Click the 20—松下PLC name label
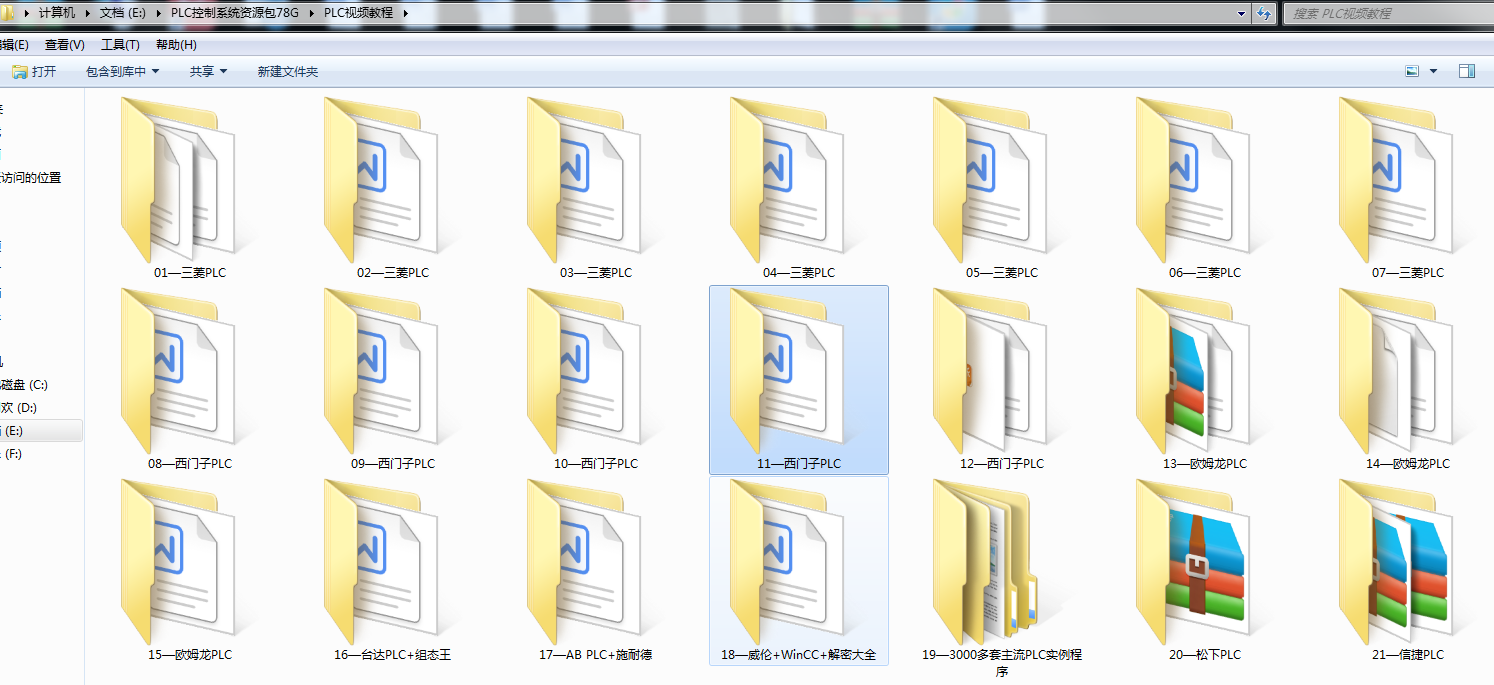The width and height of the screenshot is (1494, 685). (x=1205, y=654)
